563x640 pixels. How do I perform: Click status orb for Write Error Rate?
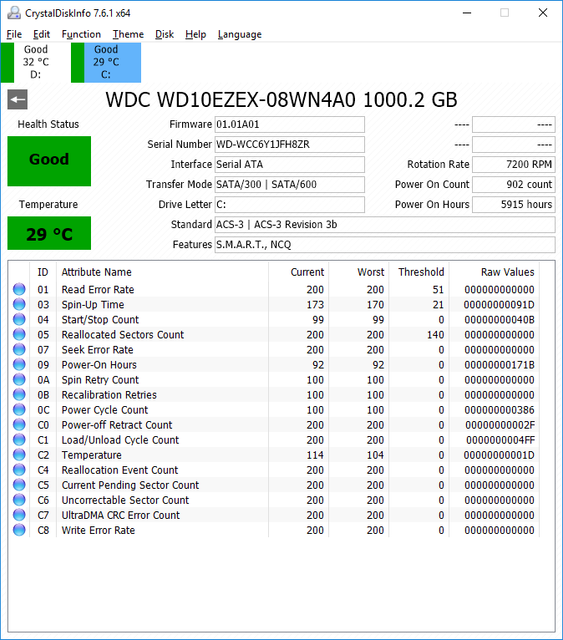[19, 530]
